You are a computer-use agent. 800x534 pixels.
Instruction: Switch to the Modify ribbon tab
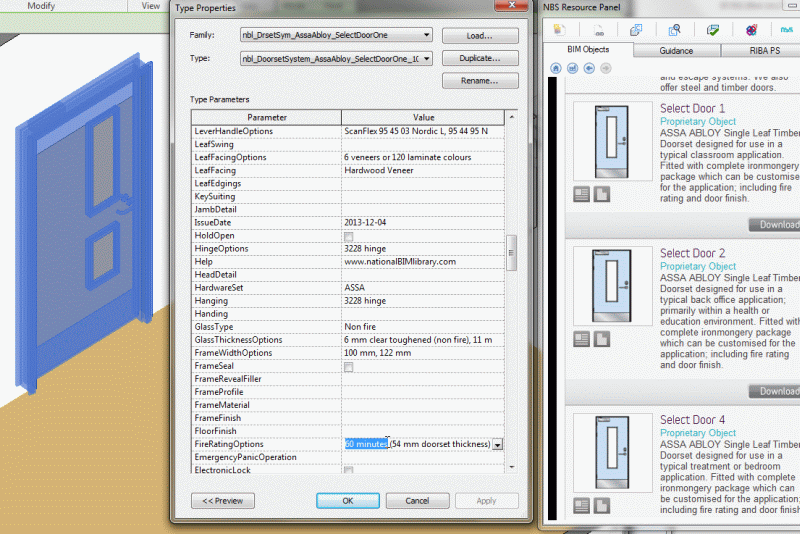(x=41, y=6)
